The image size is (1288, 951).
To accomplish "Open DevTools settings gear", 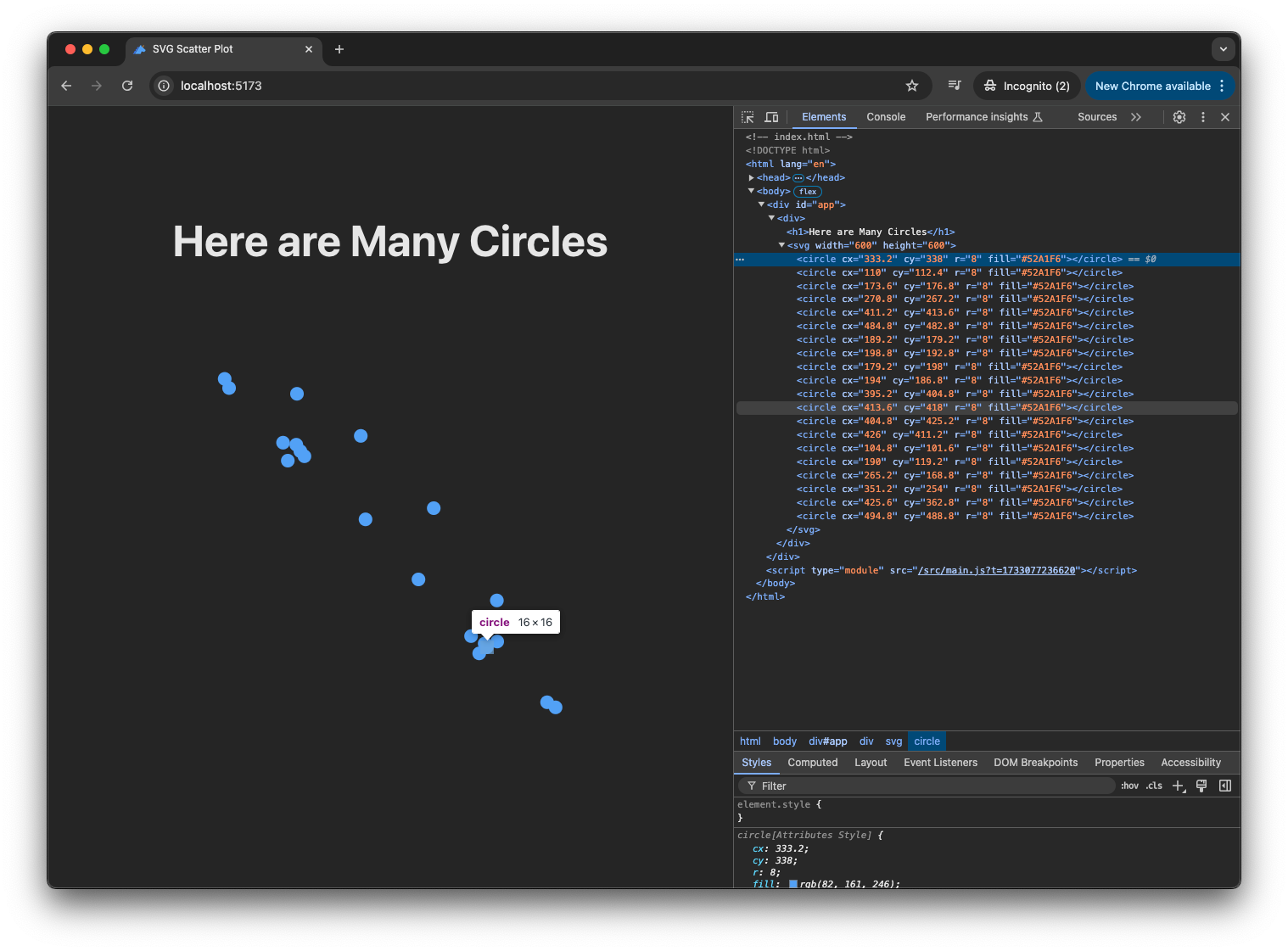I will [1179, 117].
